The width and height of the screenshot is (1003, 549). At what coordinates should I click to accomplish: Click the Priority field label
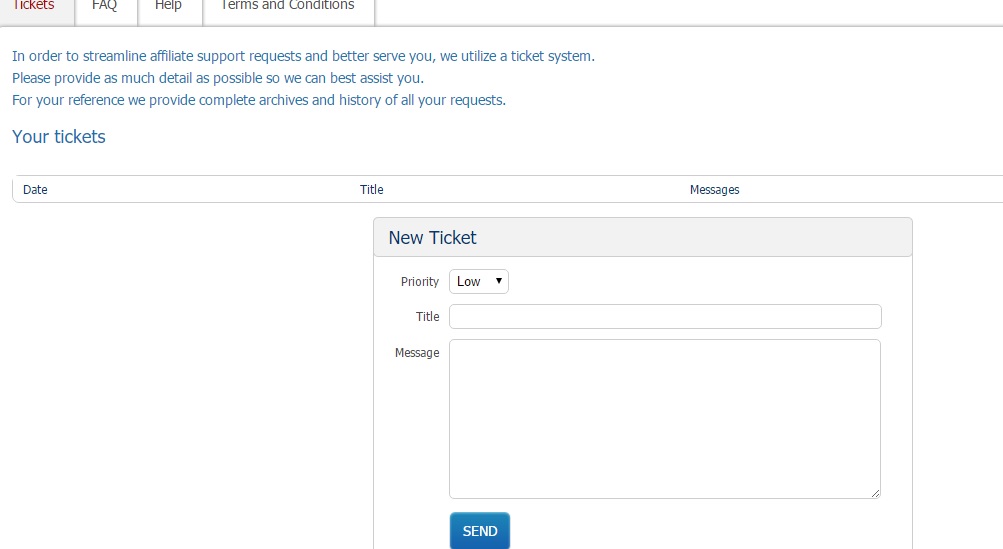coord(420,282)
